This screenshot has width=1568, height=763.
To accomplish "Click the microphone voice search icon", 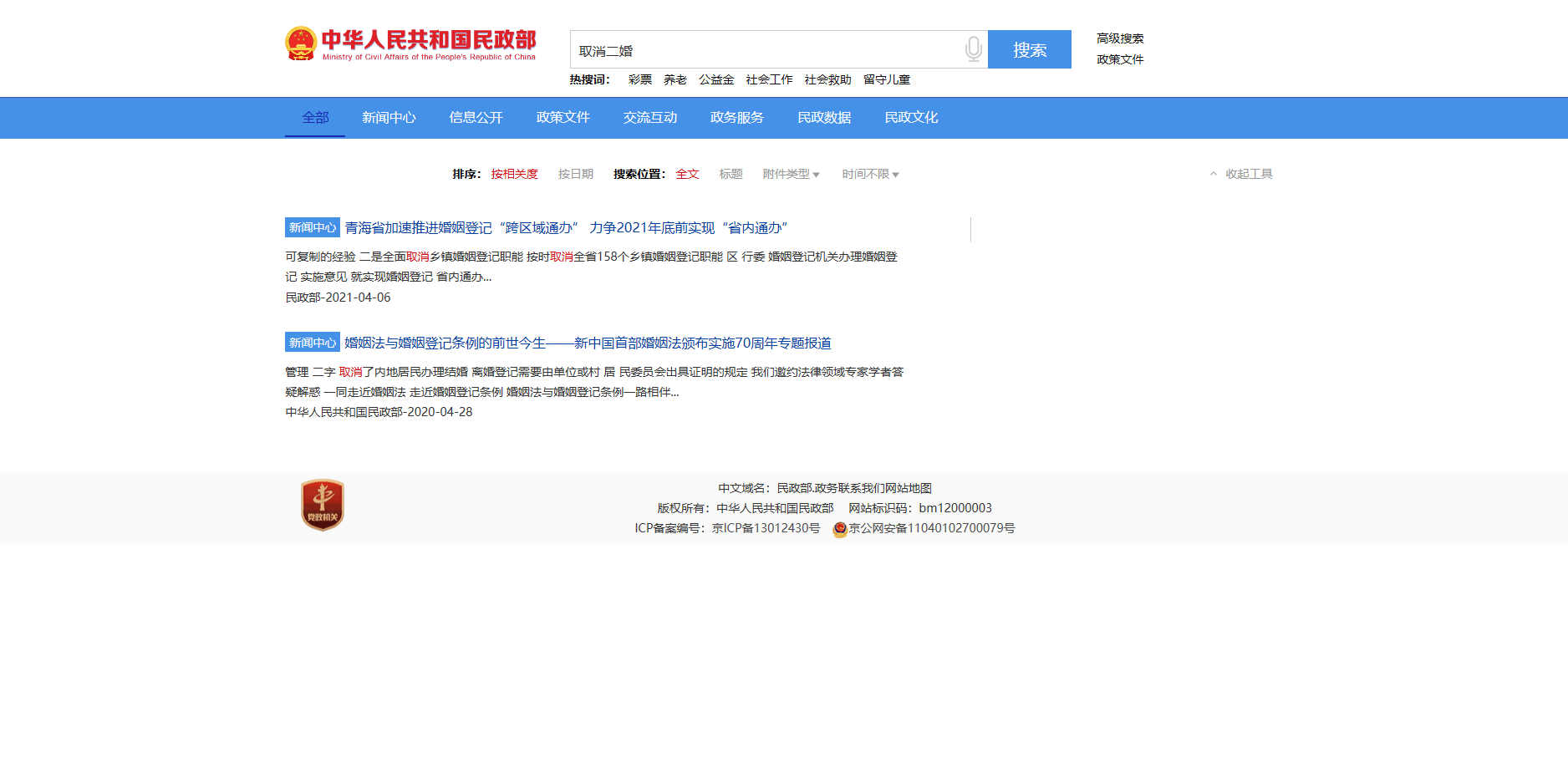I will pyautogui.click(x=973, y=49).
